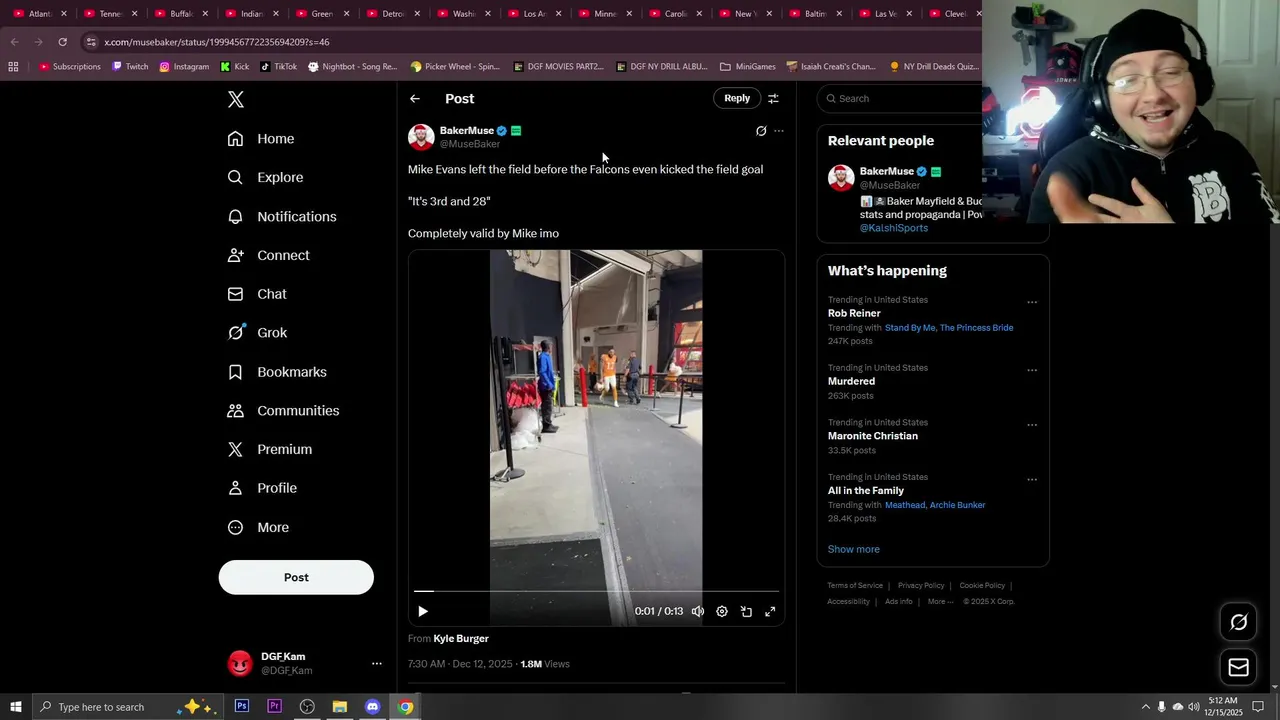This screenshot has height=720, width=1280.
Task: Open Profile in the sidebar
Action: tap(262, 488)
